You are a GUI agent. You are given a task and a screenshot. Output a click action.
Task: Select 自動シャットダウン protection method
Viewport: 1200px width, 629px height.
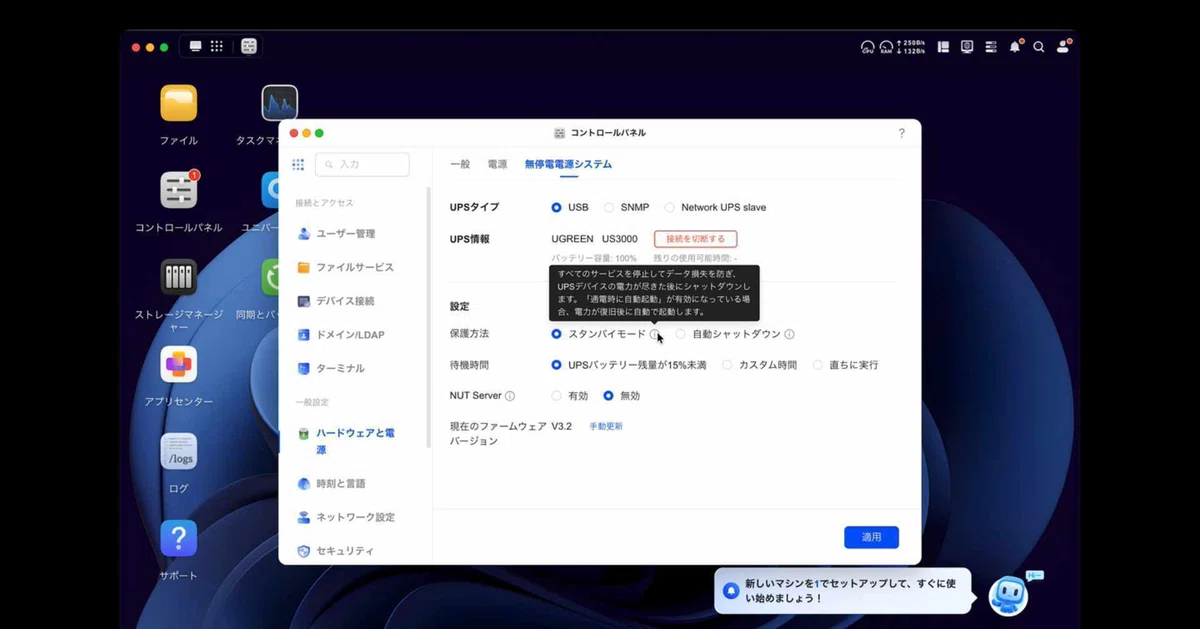[x=681, y=334]
